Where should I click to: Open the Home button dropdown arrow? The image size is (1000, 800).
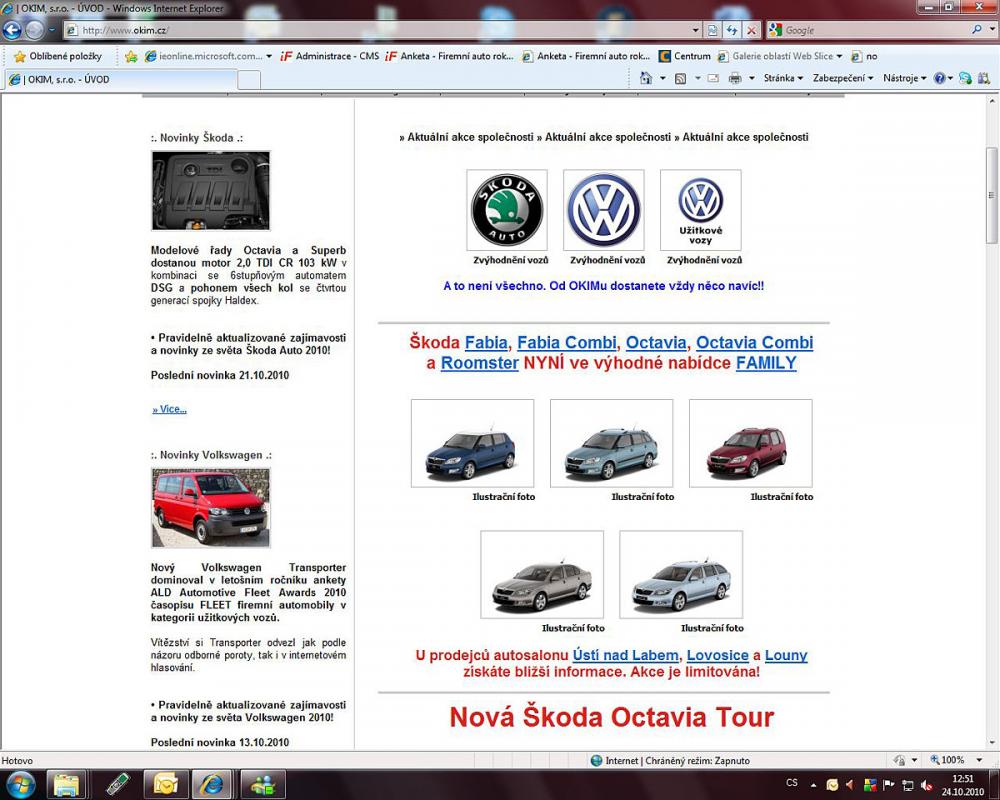[662, 78]
